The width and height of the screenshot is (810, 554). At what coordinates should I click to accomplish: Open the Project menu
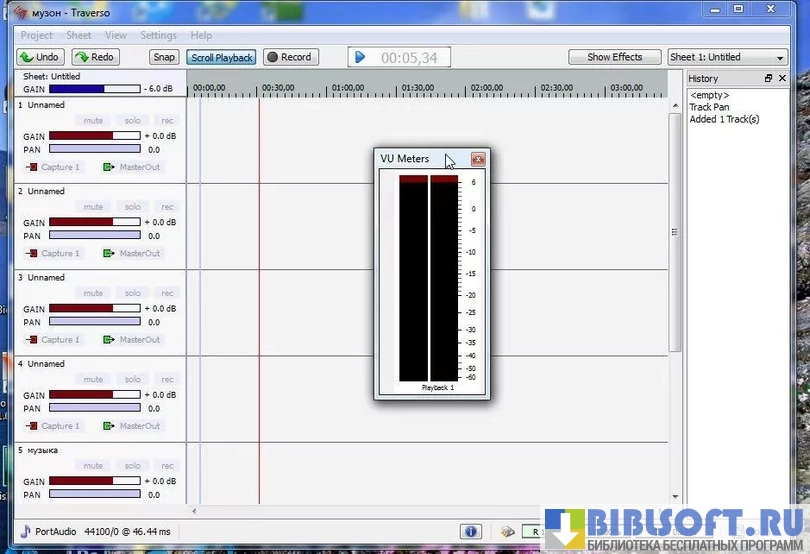coord(37,35)
